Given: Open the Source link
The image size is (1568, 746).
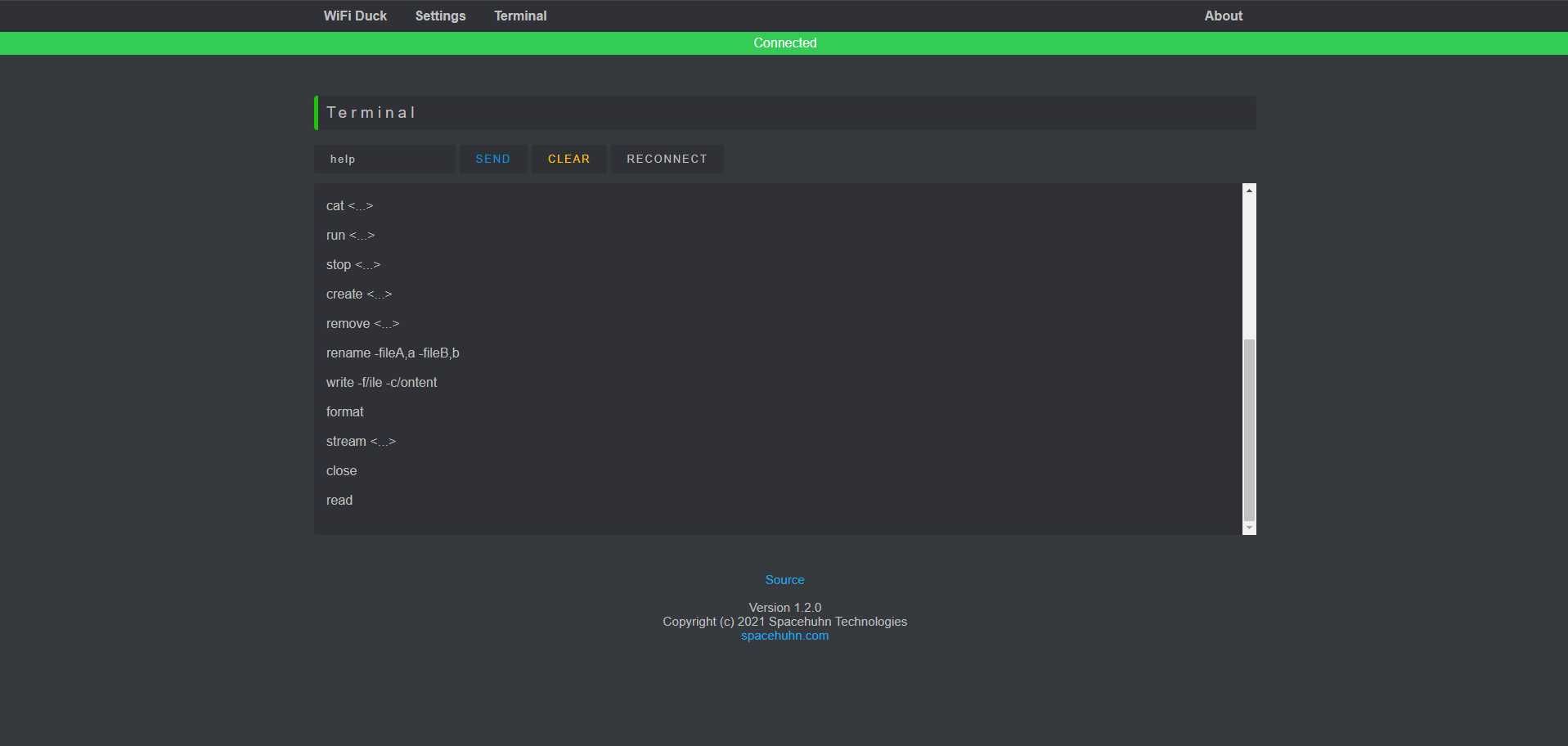Looking at the screenshot, I should coord(784,580).
